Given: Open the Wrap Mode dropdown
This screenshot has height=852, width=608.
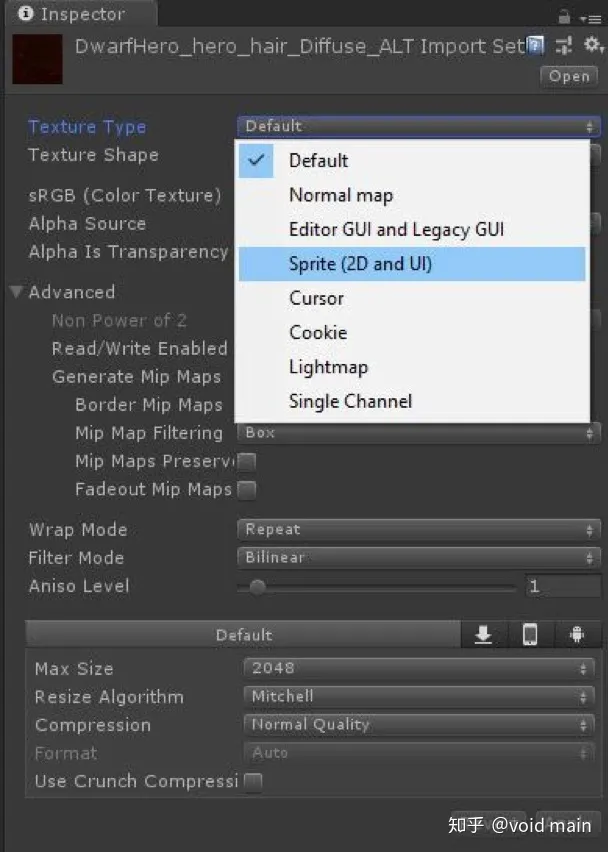Looking at the screenshot, I should pos(418,529).
